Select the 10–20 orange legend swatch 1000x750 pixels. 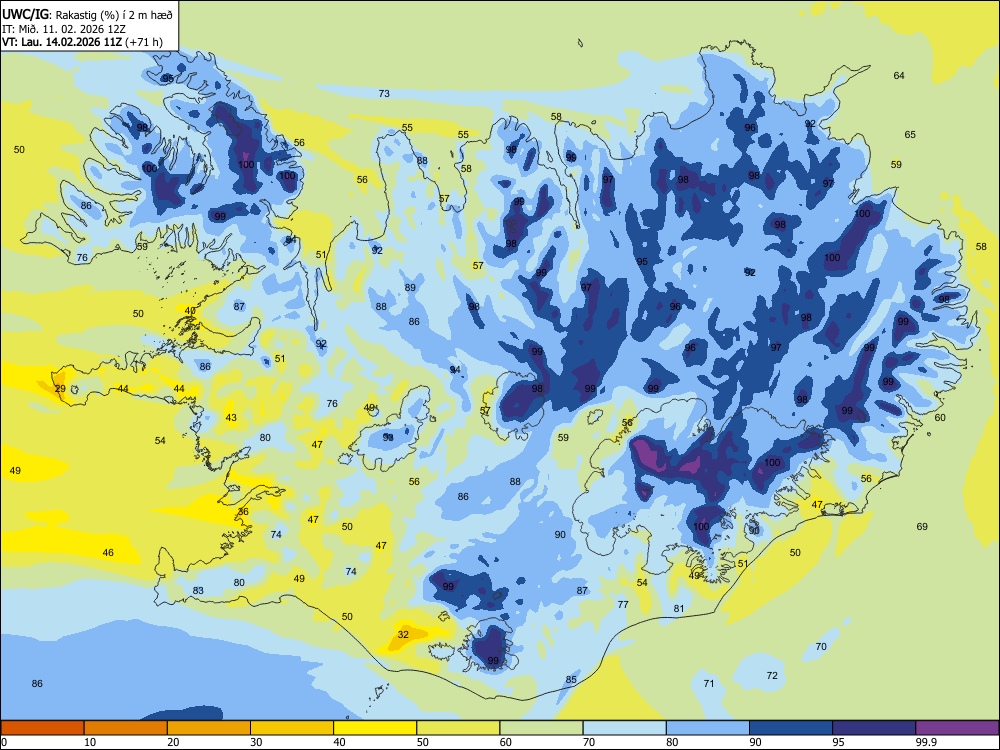126,728
